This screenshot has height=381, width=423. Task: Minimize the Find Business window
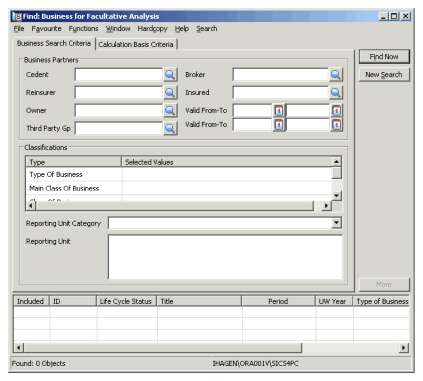[x=384, y=16]
